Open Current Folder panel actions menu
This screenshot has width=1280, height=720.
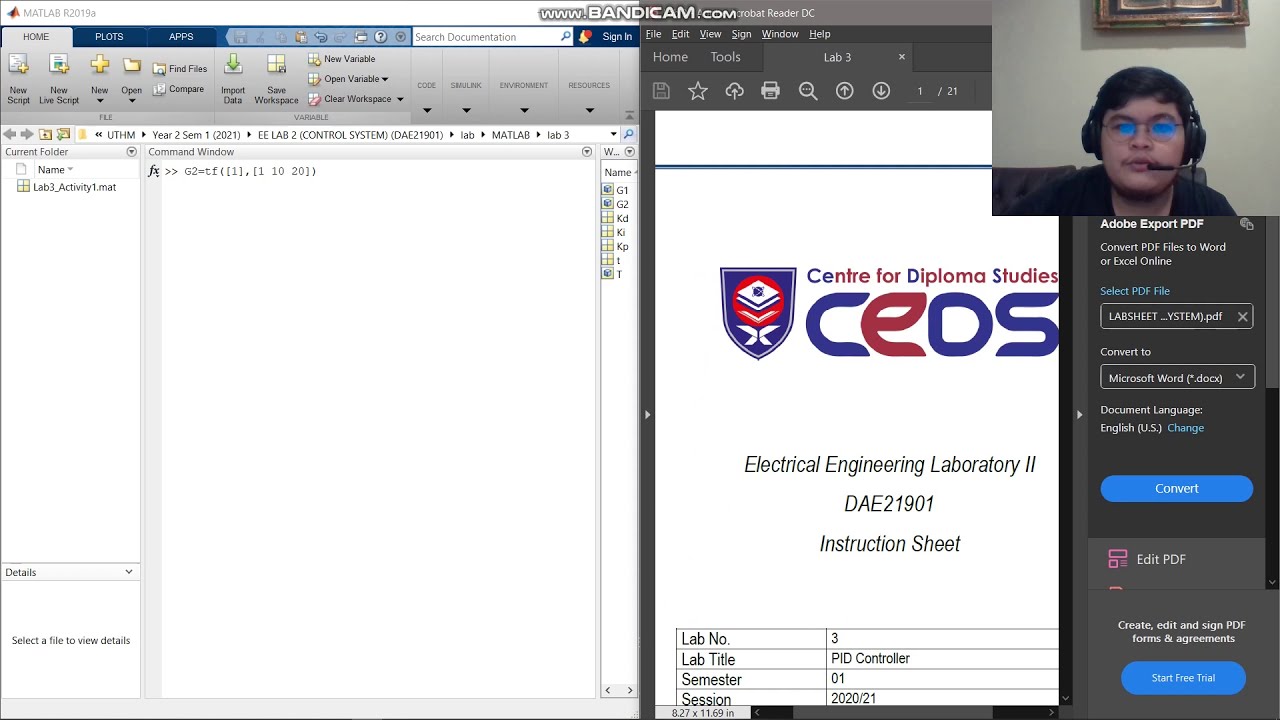[131, 152]
